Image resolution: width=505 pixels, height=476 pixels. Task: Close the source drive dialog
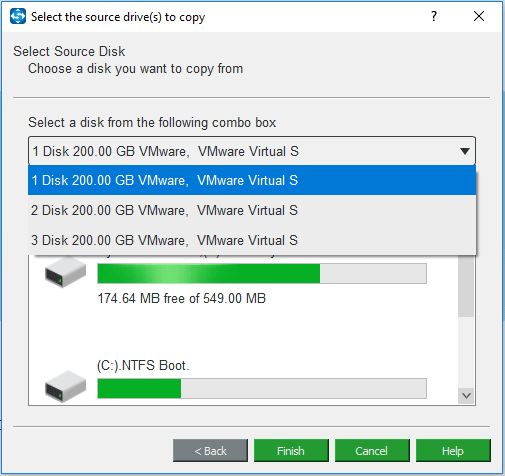[x=479, y=16]
